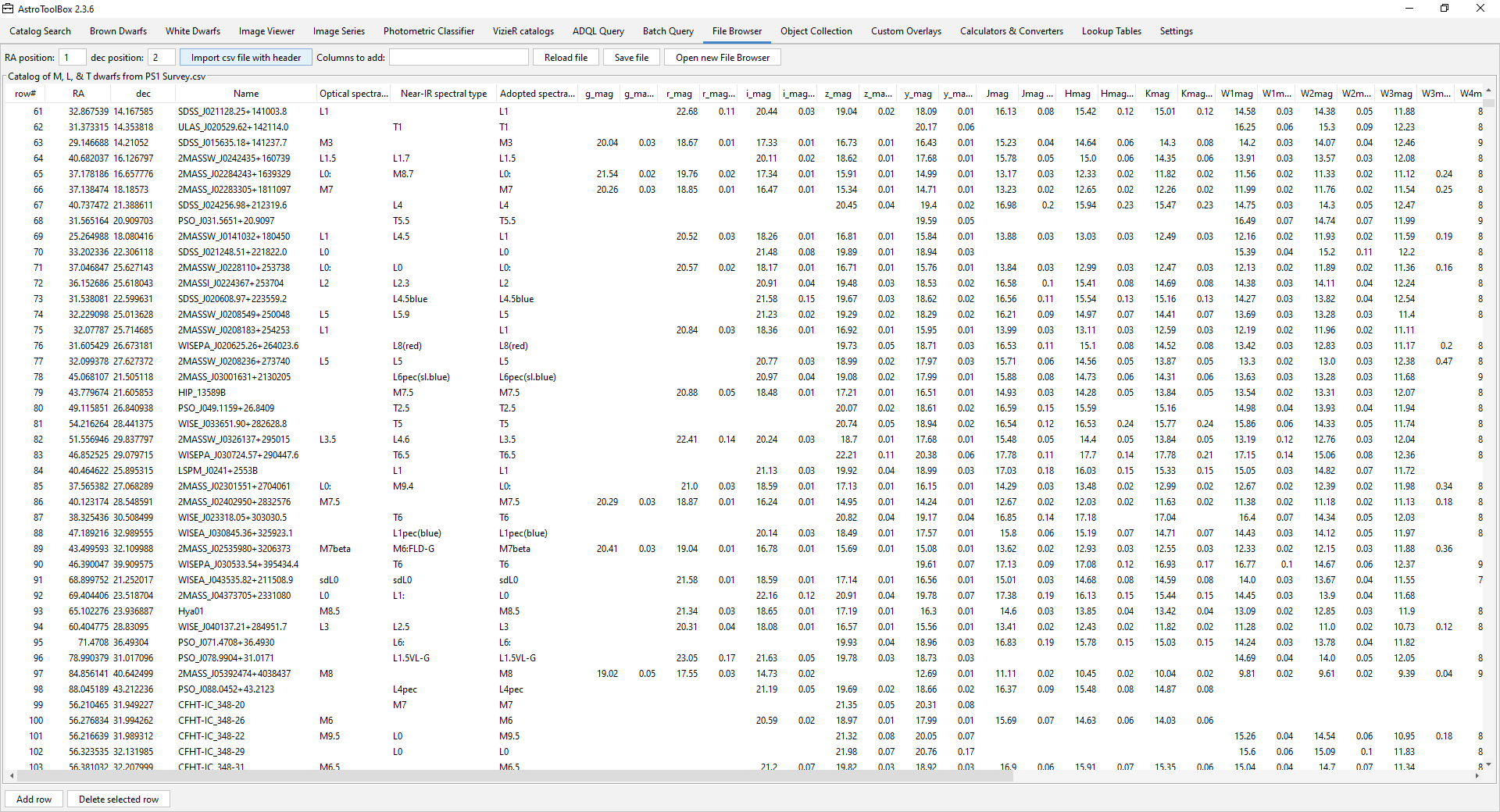Select the LSPM_J0241+2553B row
Image resolution: width=1500 pixels, height=812 pixels.
pos(744,471)
